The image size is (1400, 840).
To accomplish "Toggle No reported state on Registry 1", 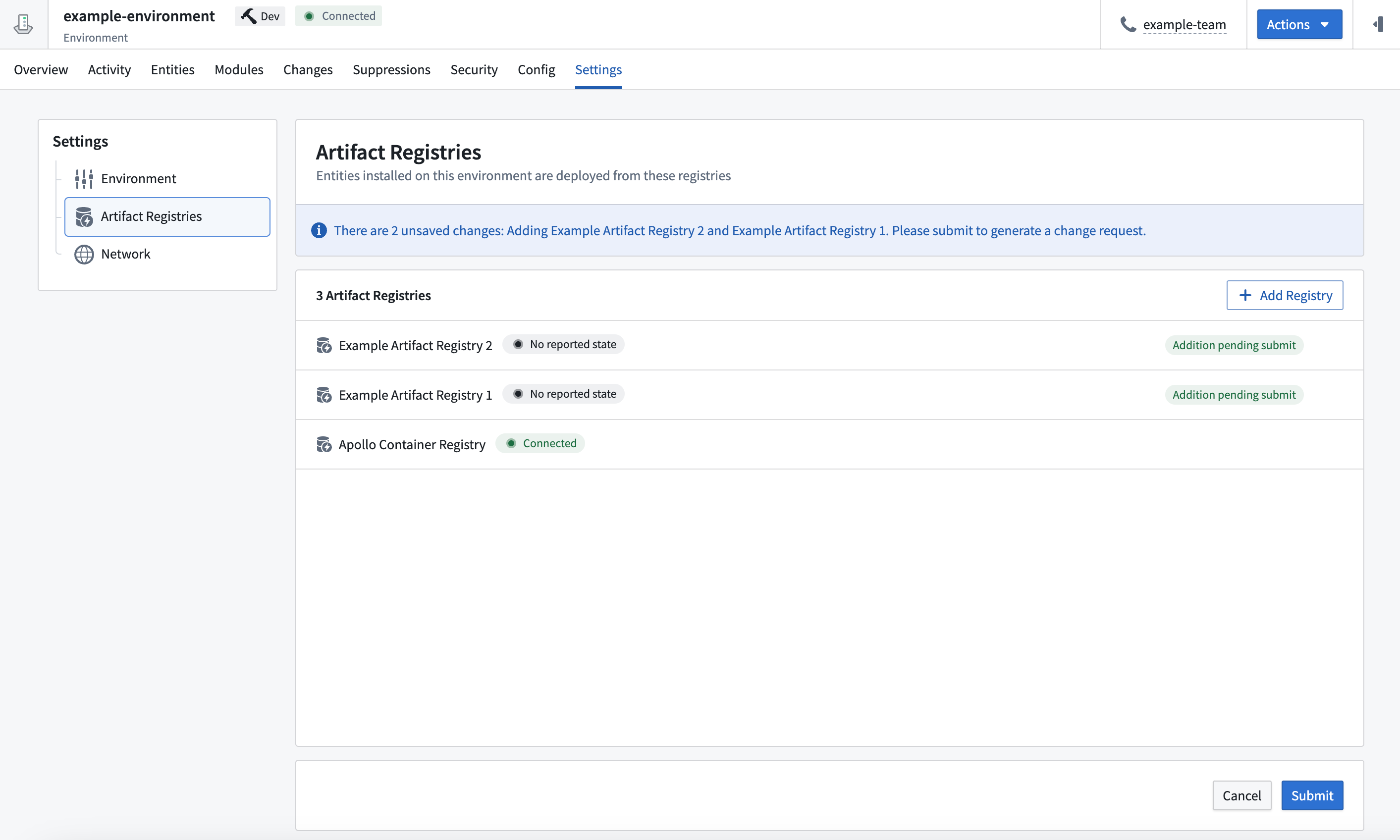I will point(564,393).
